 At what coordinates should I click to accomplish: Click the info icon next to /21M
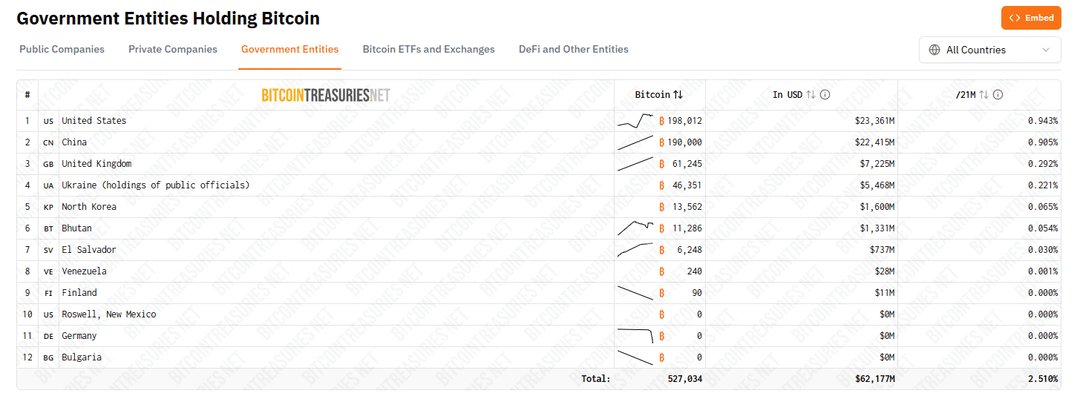point(997,95)
